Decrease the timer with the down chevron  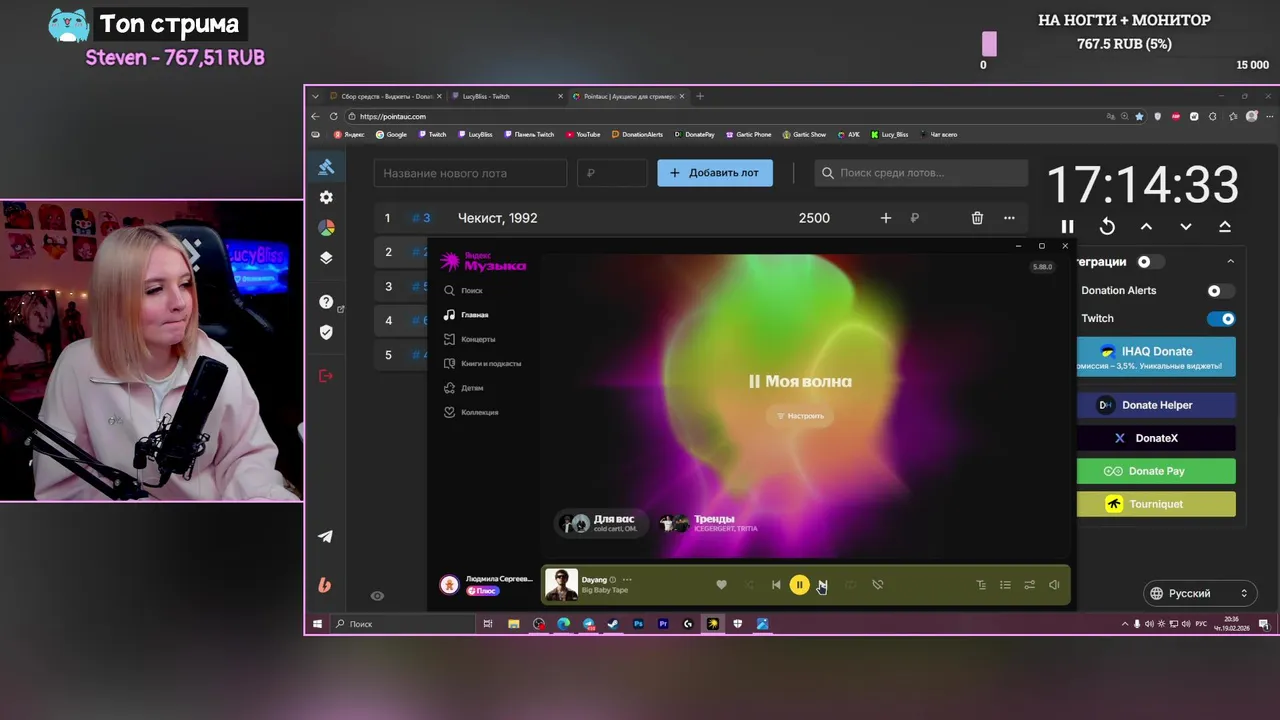coord(1185,227)
